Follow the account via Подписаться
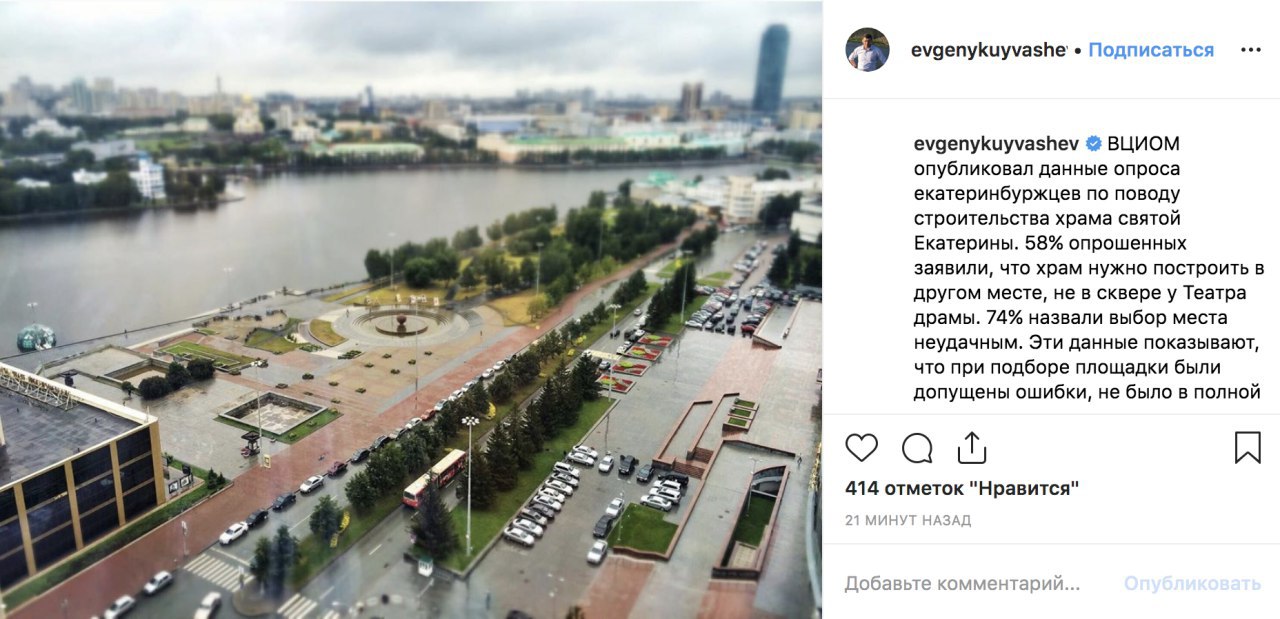Screen dimensions: 1280x619 point(1151,50)
